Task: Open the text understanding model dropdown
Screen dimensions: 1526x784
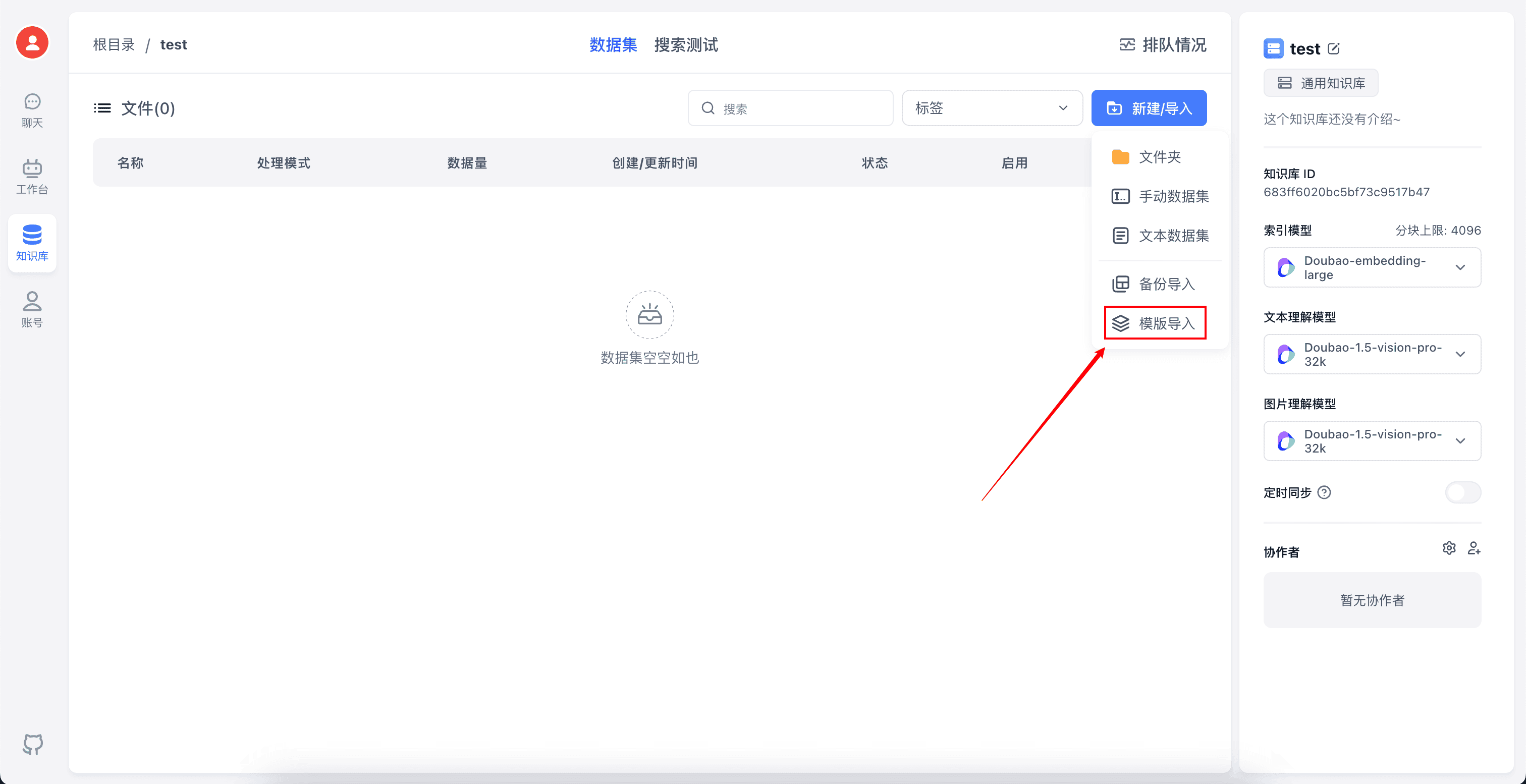Action: pos(1372,354)
